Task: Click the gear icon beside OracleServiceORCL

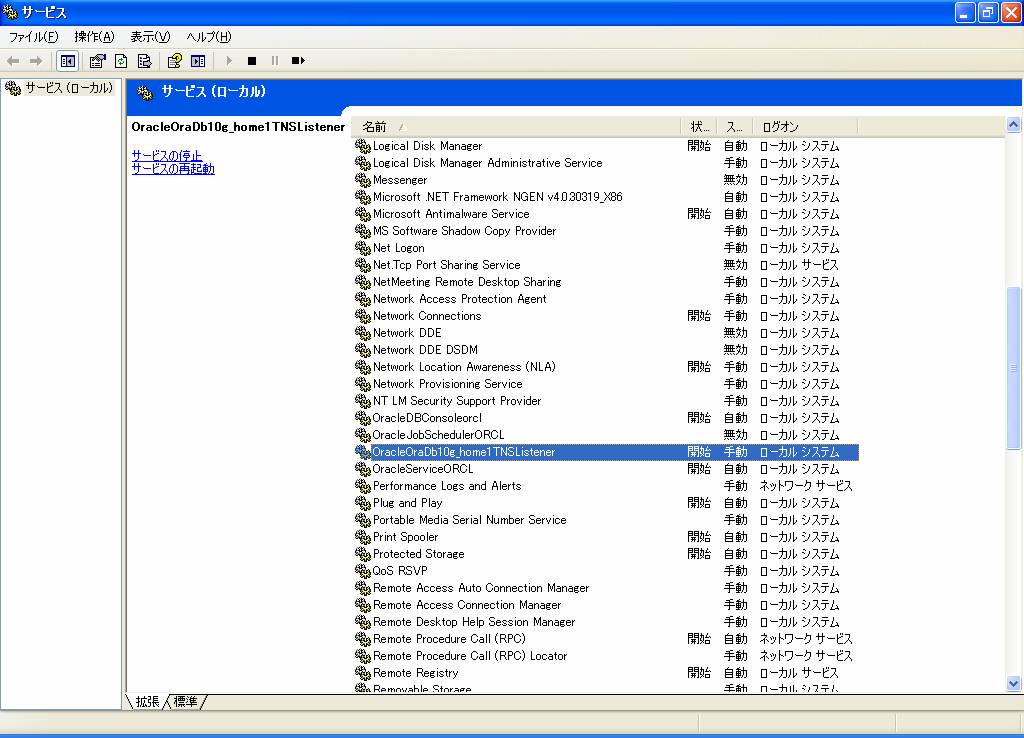Action: coord(363,469)
